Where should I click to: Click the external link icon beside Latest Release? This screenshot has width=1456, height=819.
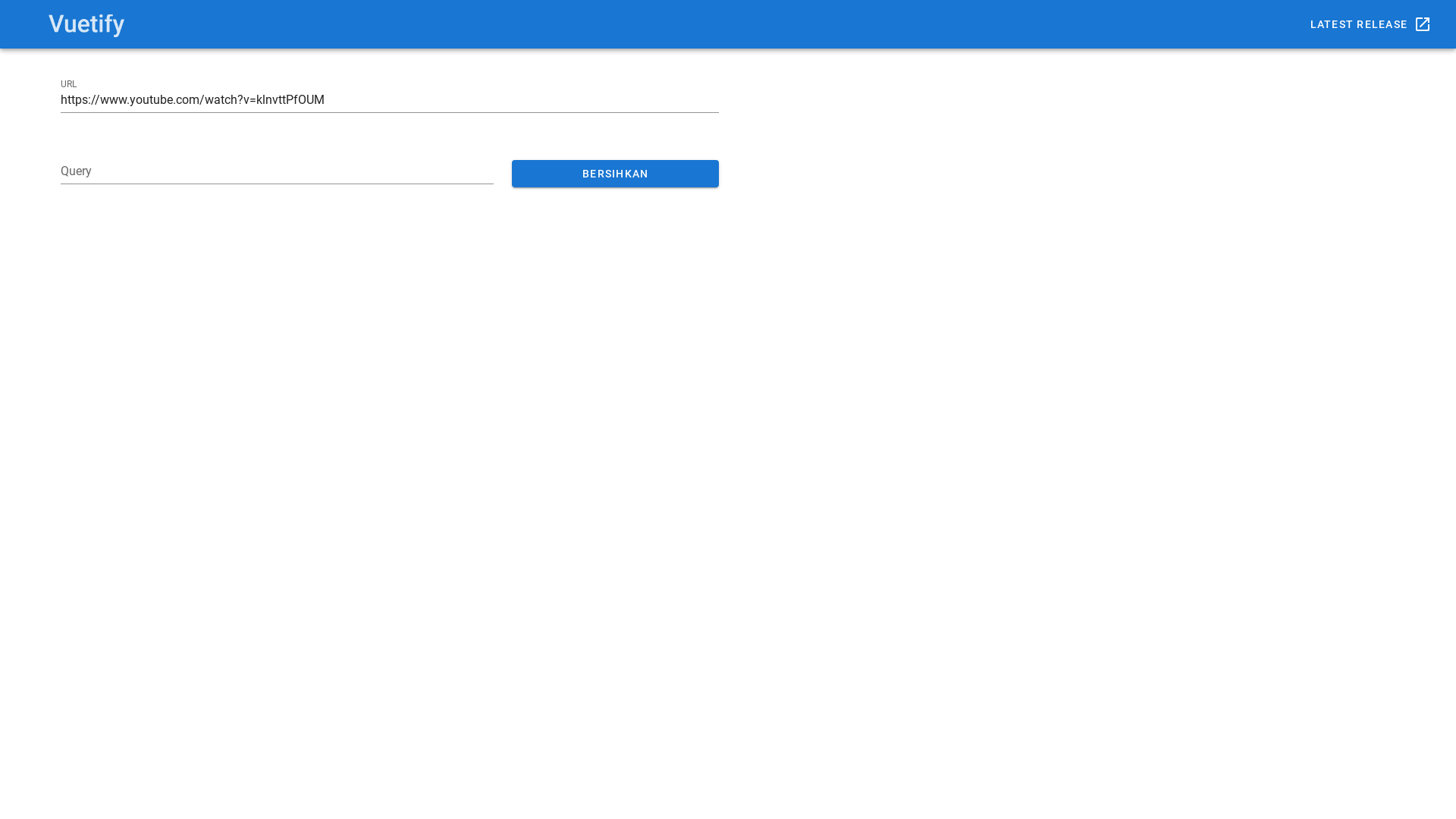[1423, 24]
